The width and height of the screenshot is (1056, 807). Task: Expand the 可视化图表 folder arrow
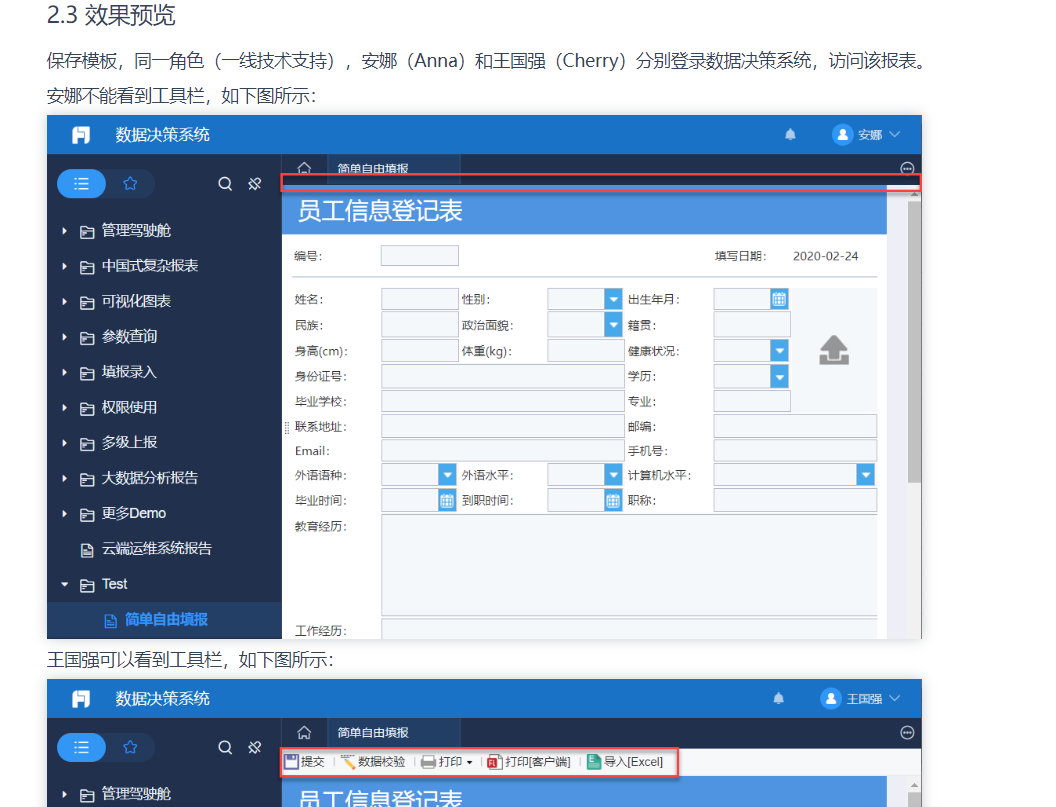[65, 301]
